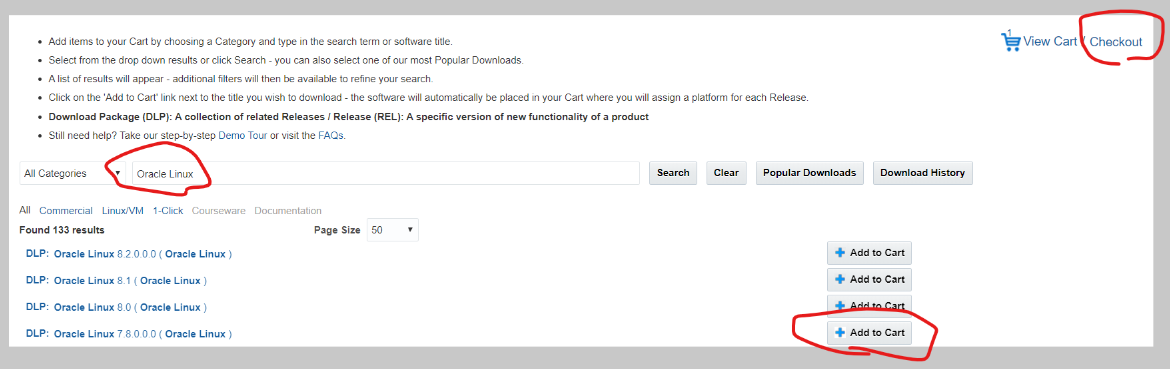Open DLP Oracle Linux 8.1 result
Image resolution: width=1170 pixels, height=369 pixels.
[116, 280]
